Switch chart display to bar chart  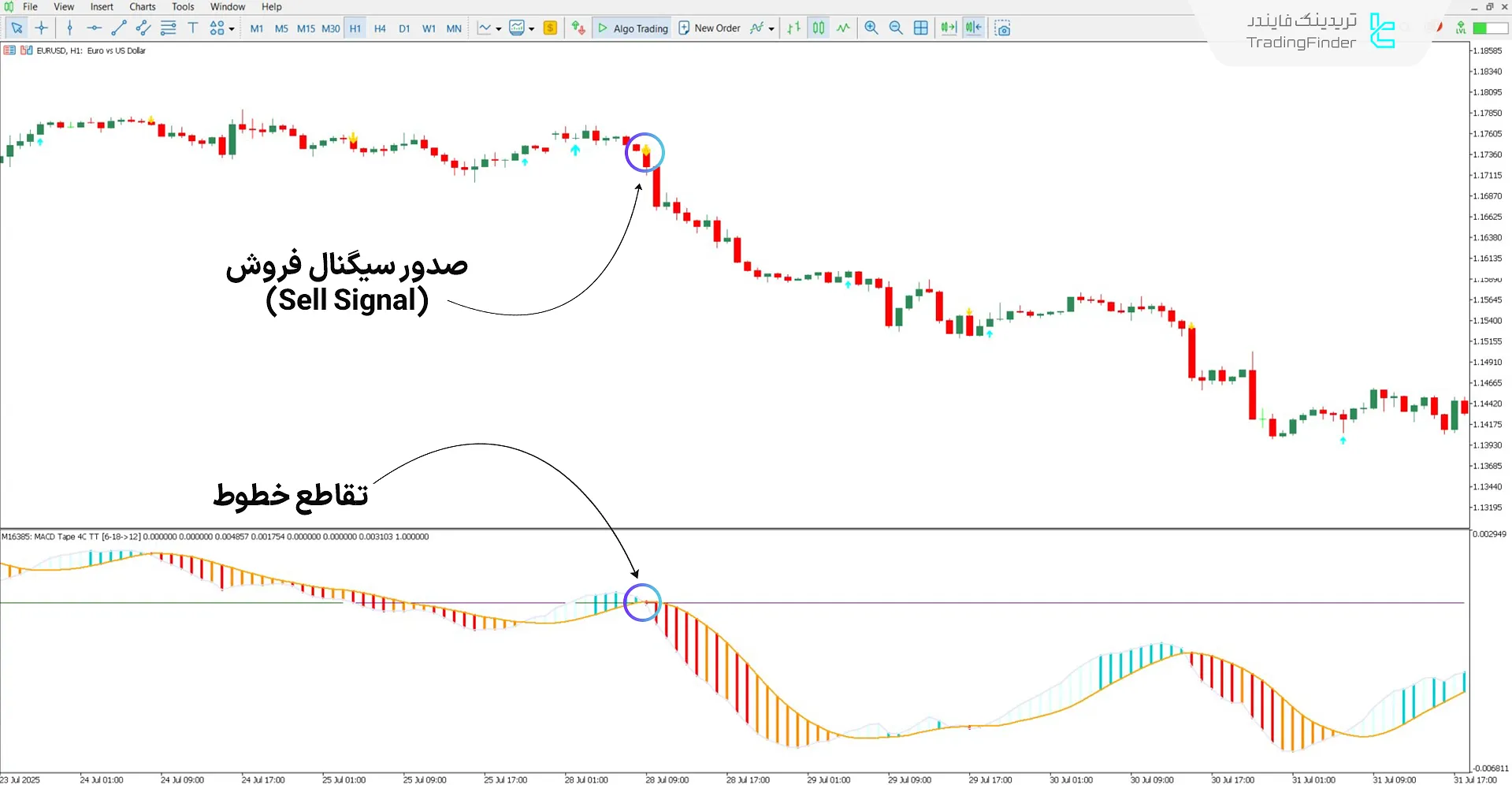click(x=794, y=28)
